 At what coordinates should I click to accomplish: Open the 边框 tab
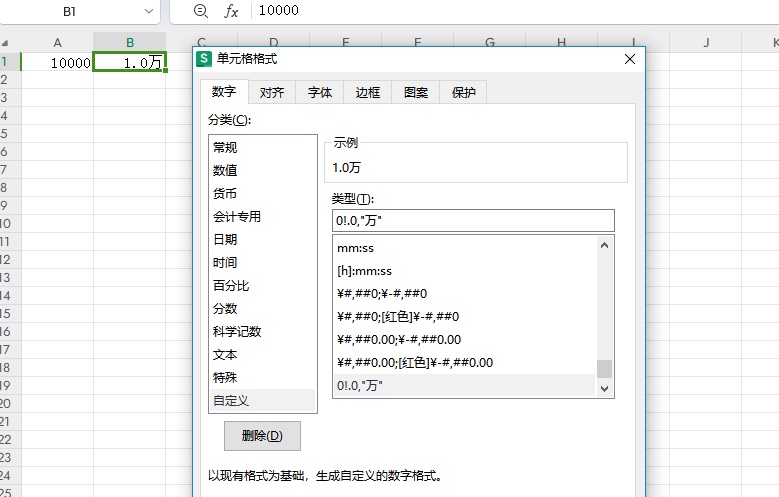tap(368, 92)
